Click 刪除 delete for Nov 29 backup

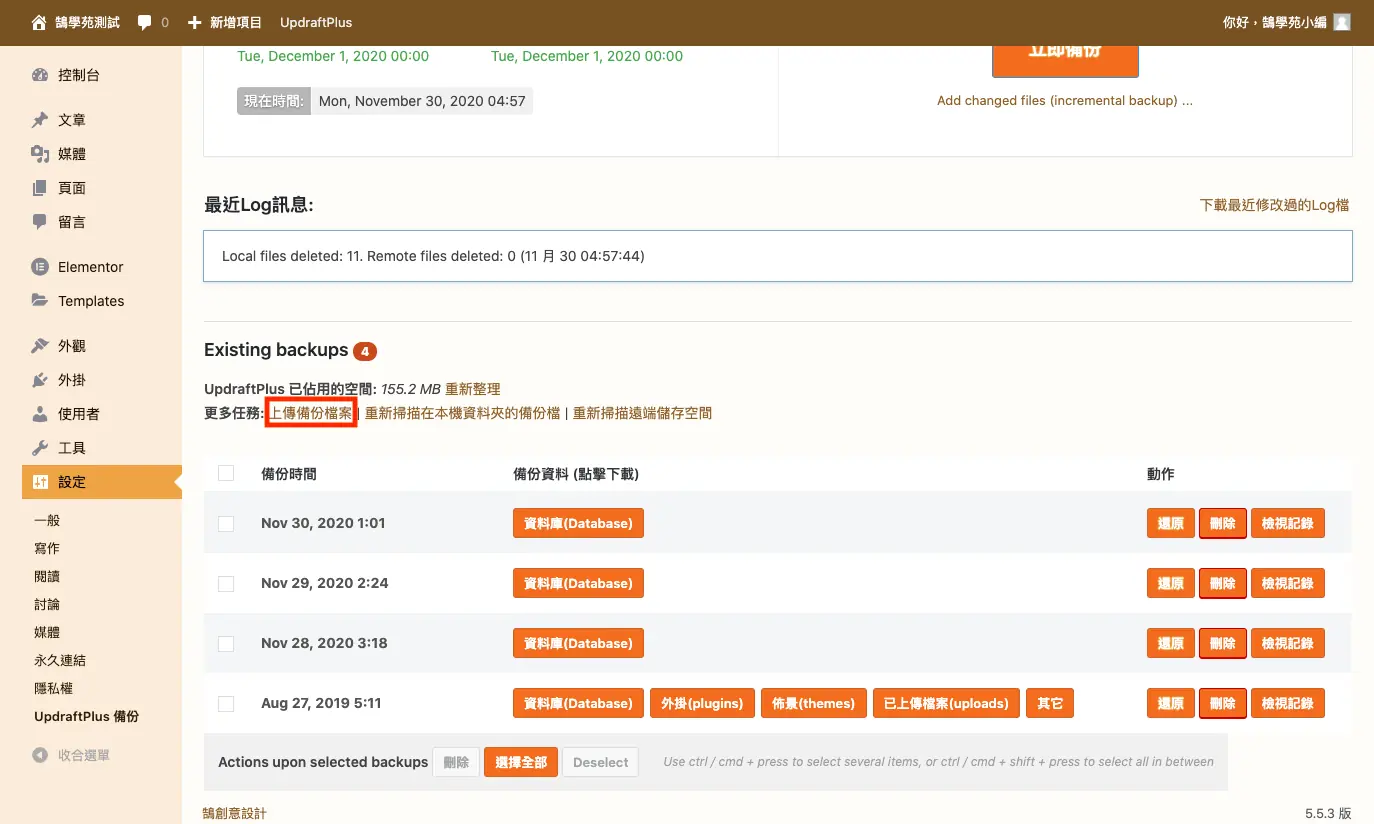coord(1223,583)
